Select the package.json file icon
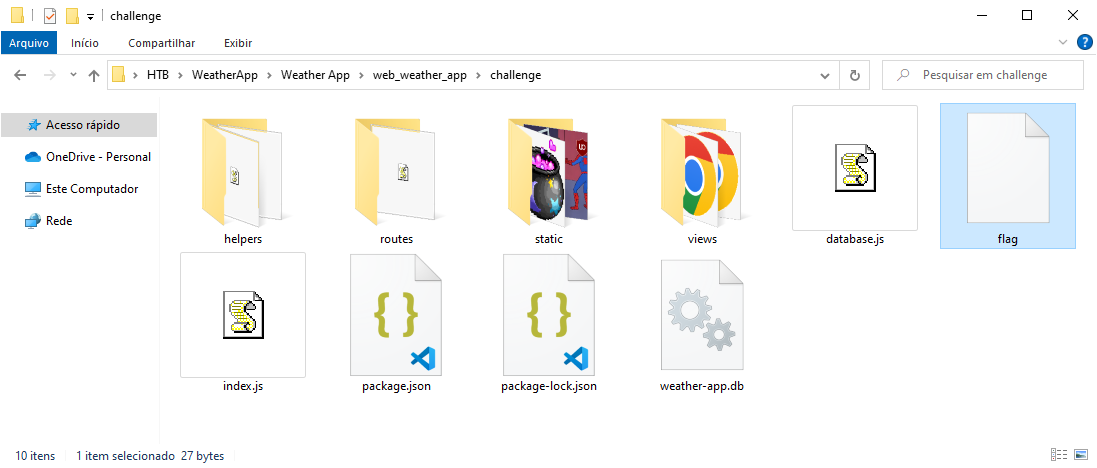 pyautogui.click(x=396, y=315)
